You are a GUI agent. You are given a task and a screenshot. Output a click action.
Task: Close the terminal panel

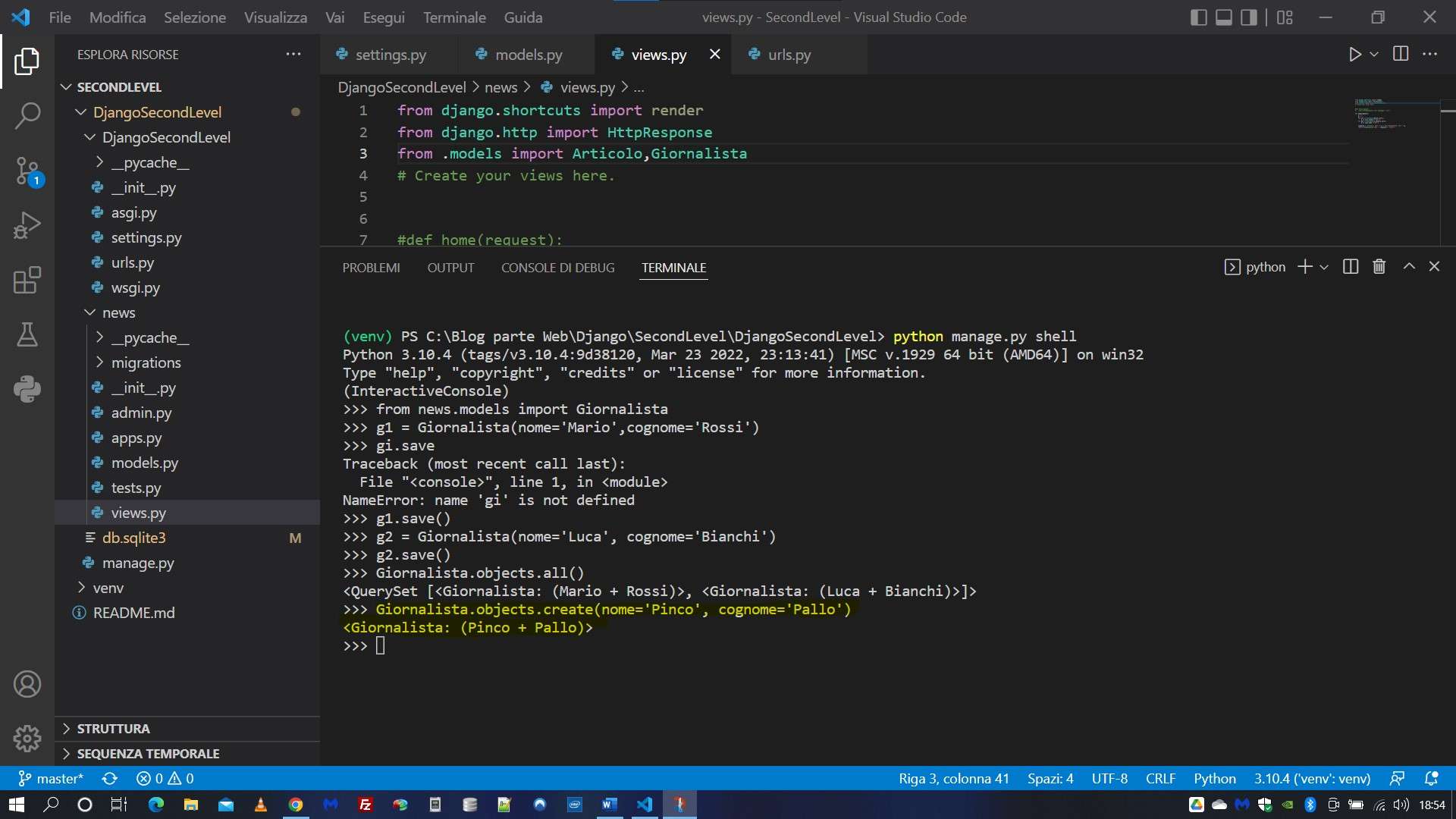[x=1434, y=267]
